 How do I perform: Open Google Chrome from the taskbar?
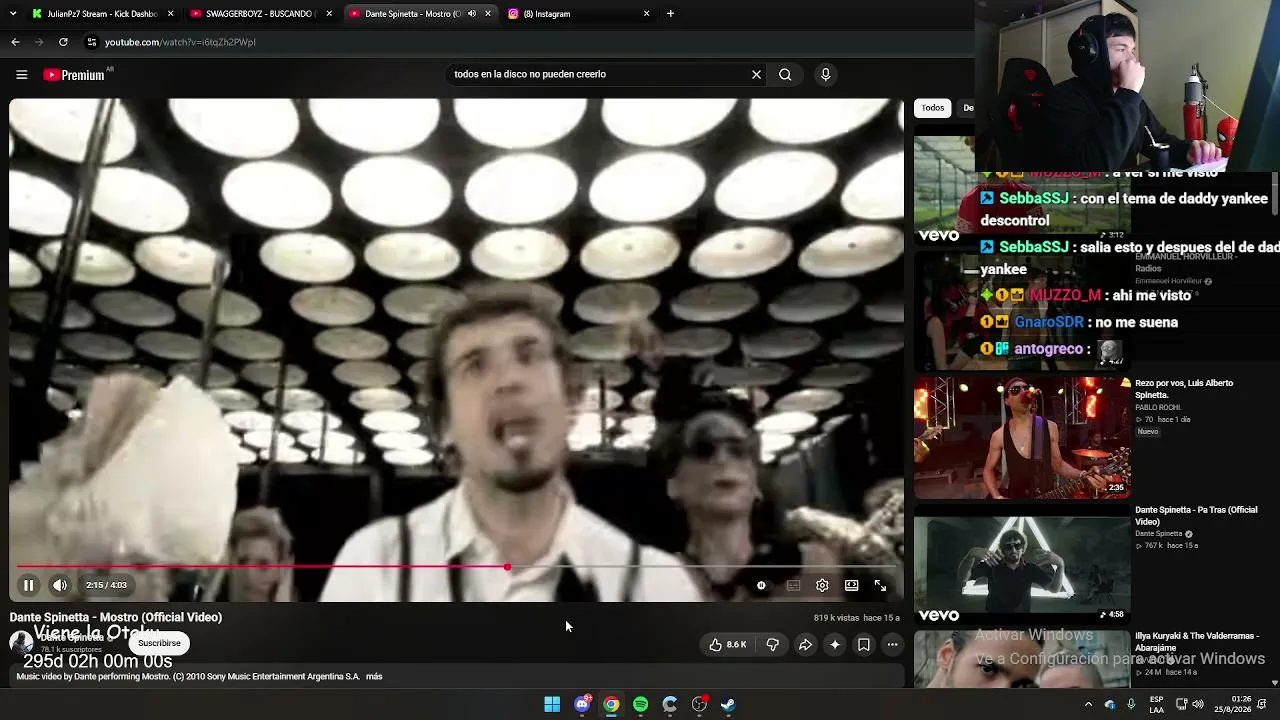tap(611, 704)
